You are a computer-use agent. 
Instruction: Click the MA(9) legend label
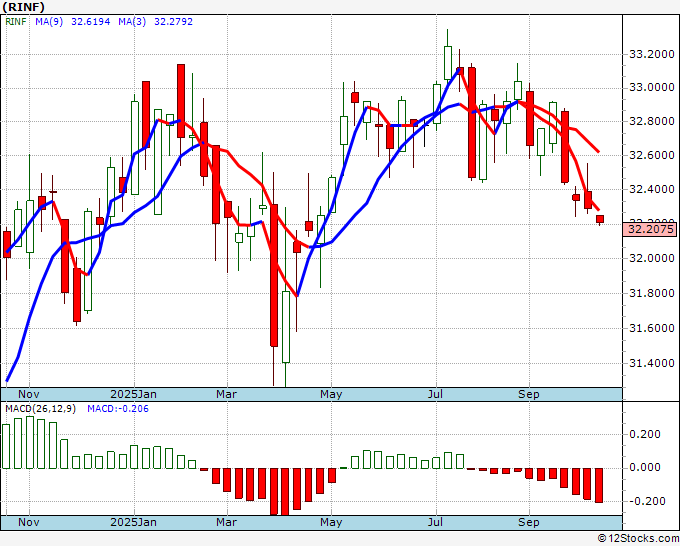[x=49, y=22]
